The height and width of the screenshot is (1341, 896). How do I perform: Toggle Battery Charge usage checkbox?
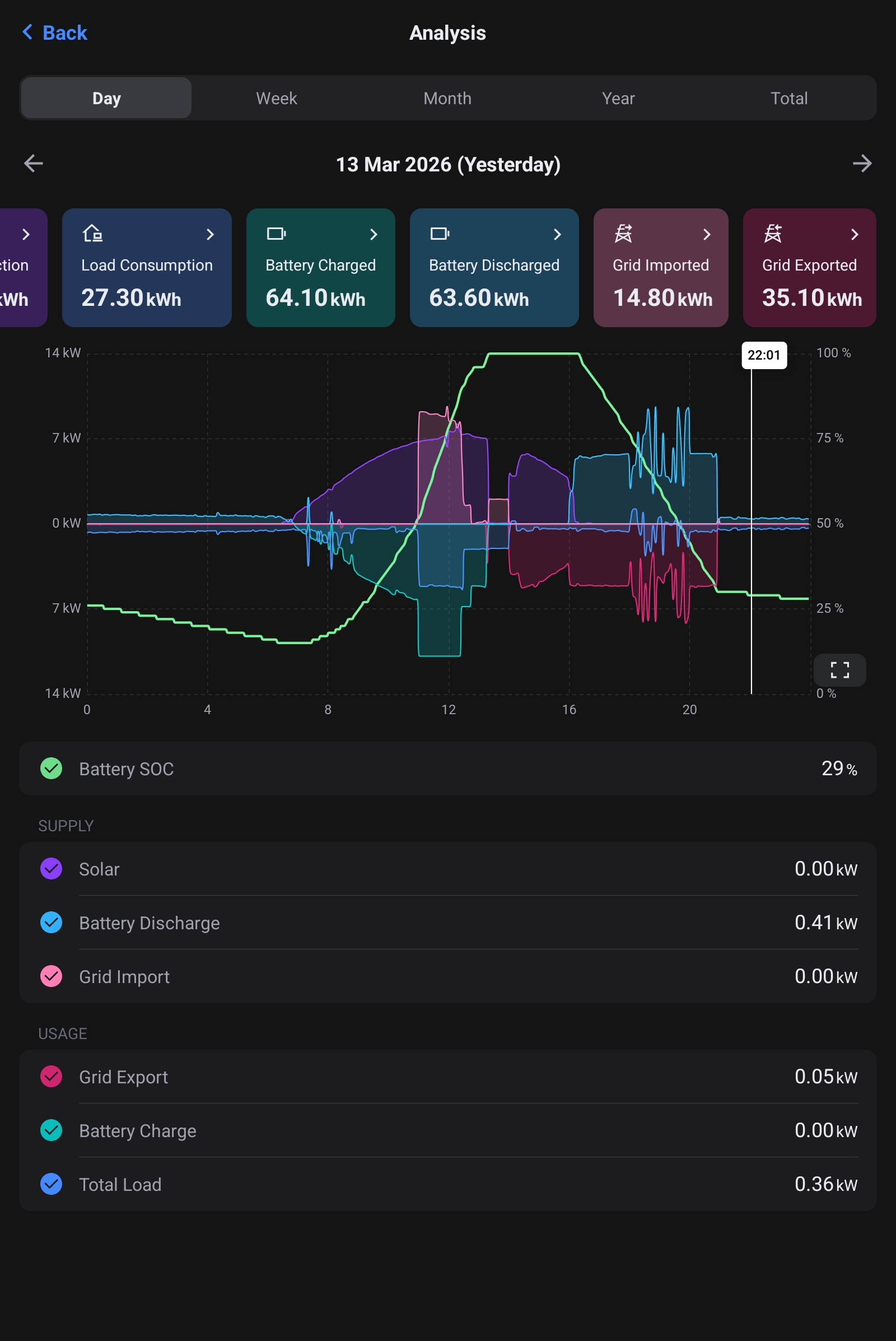click(52, 1129)
